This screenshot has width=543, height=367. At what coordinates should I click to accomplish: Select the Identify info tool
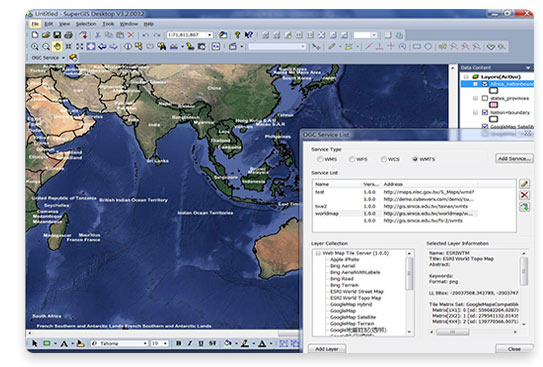[x=128, y=46]
